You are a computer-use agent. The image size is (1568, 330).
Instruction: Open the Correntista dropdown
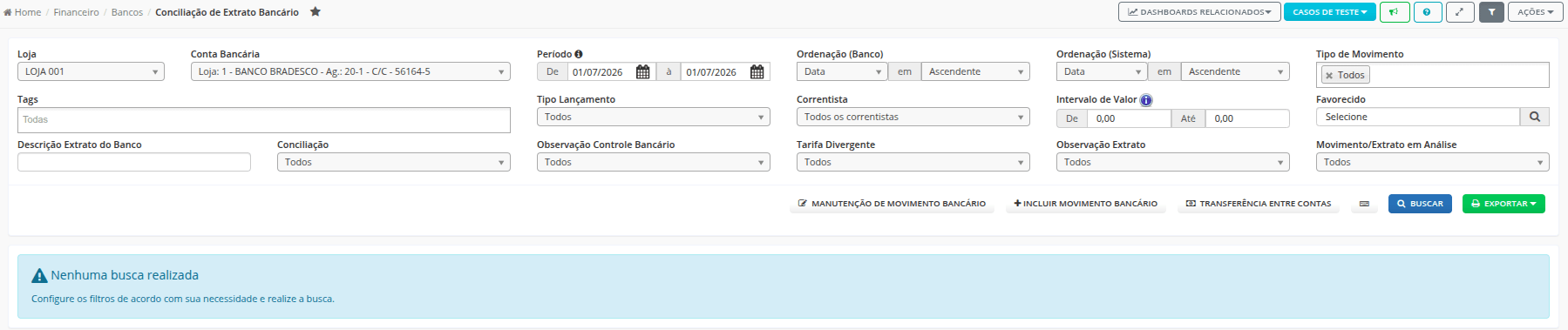[913, 117]
